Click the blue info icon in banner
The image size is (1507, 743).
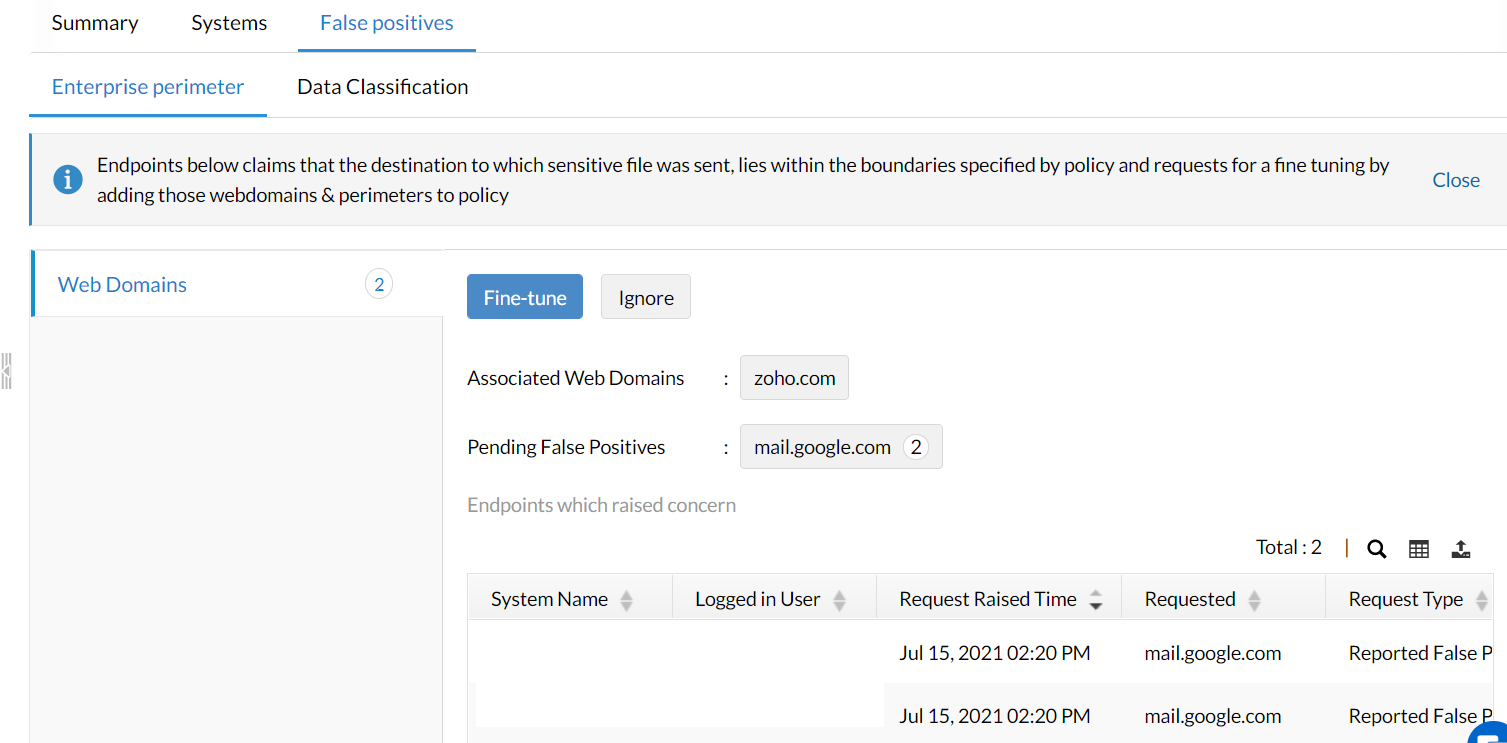point(68,180)
